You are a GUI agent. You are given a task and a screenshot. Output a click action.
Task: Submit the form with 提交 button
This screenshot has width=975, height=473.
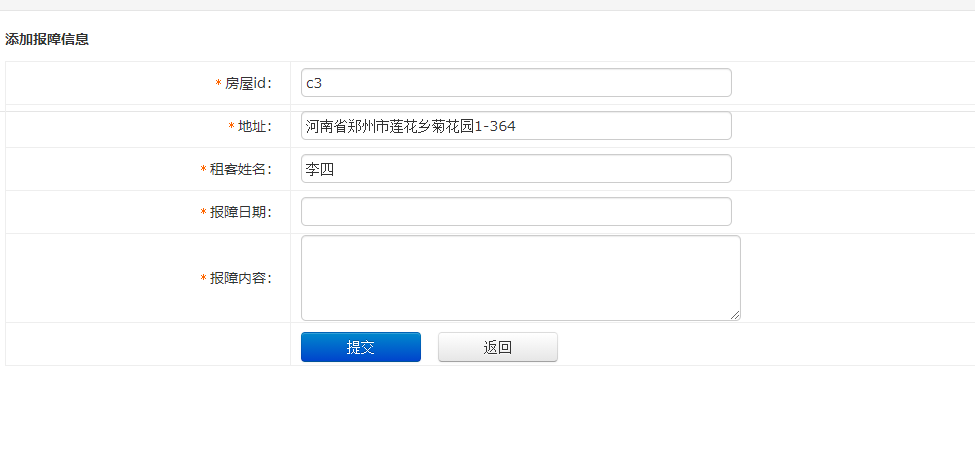361,347
